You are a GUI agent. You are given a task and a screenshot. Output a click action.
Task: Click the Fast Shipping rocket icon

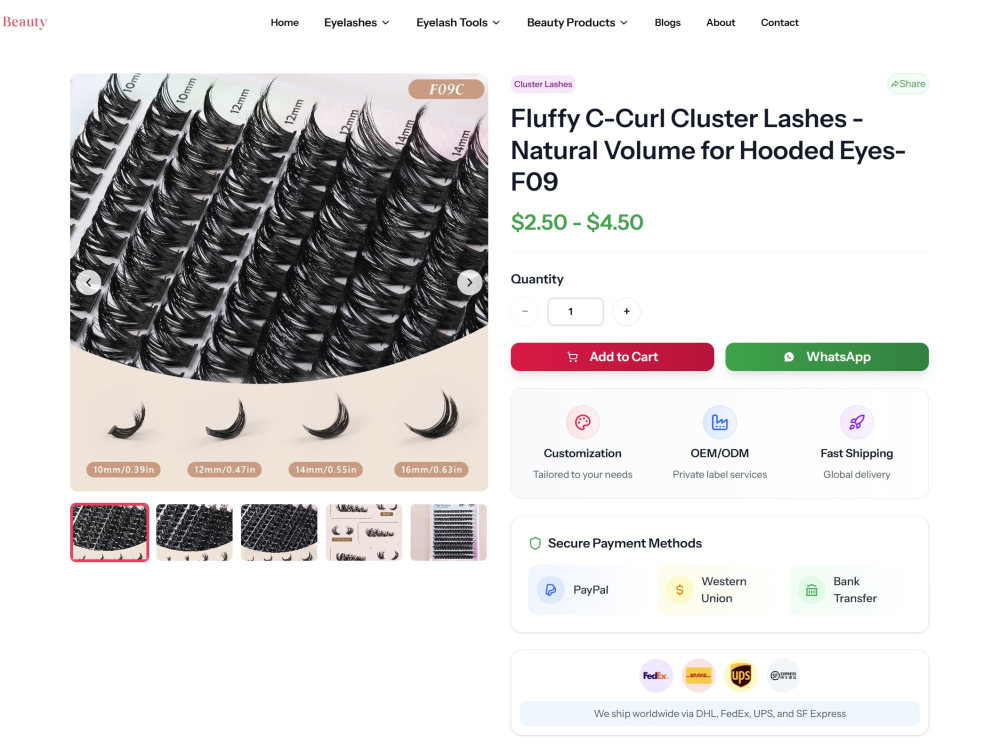point(857,422)
